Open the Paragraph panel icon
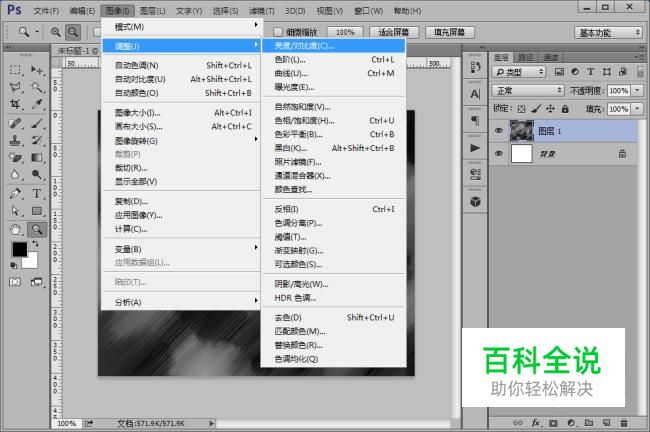 [x=475, y=121]
